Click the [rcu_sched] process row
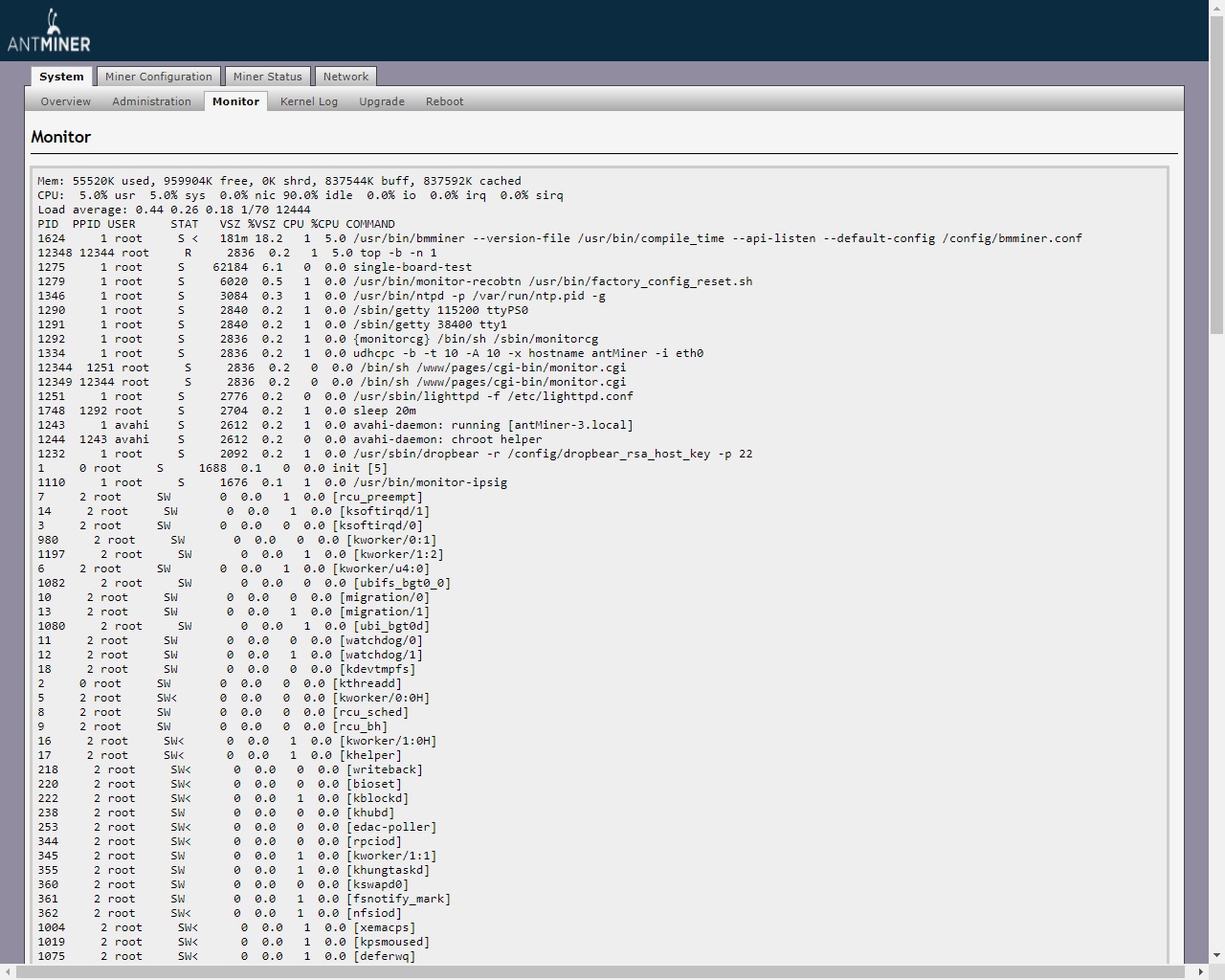Image resolution: width=1225 pixels, height=980 pixels. (223, 712)
